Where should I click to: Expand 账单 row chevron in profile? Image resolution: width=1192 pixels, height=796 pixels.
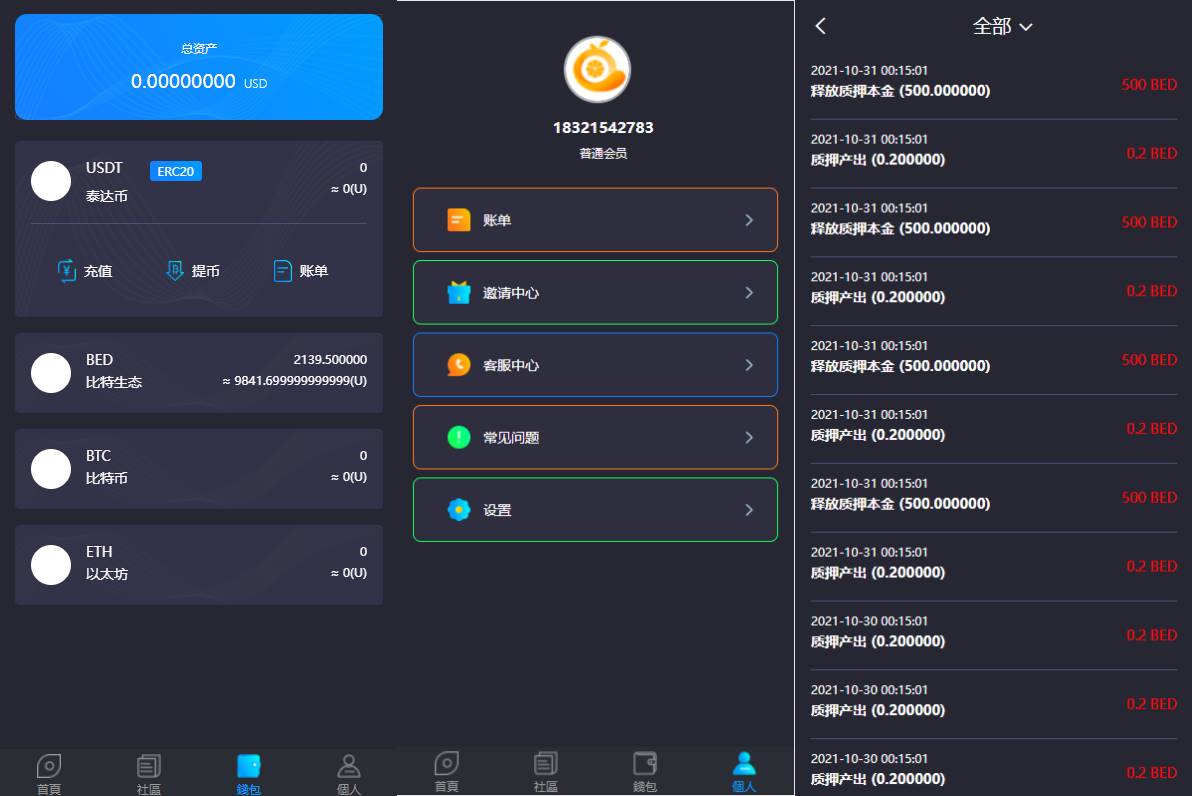pyautogui.click(x=749, y=220)
